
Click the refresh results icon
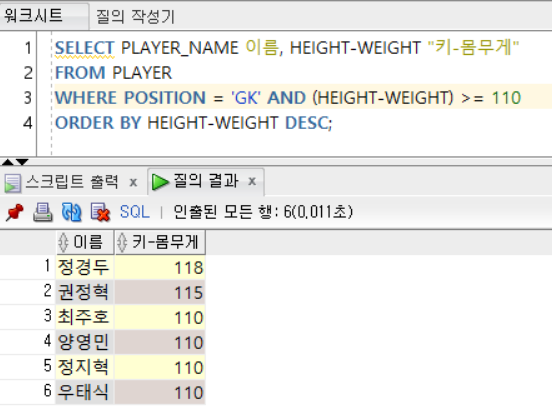click(71, 212)
